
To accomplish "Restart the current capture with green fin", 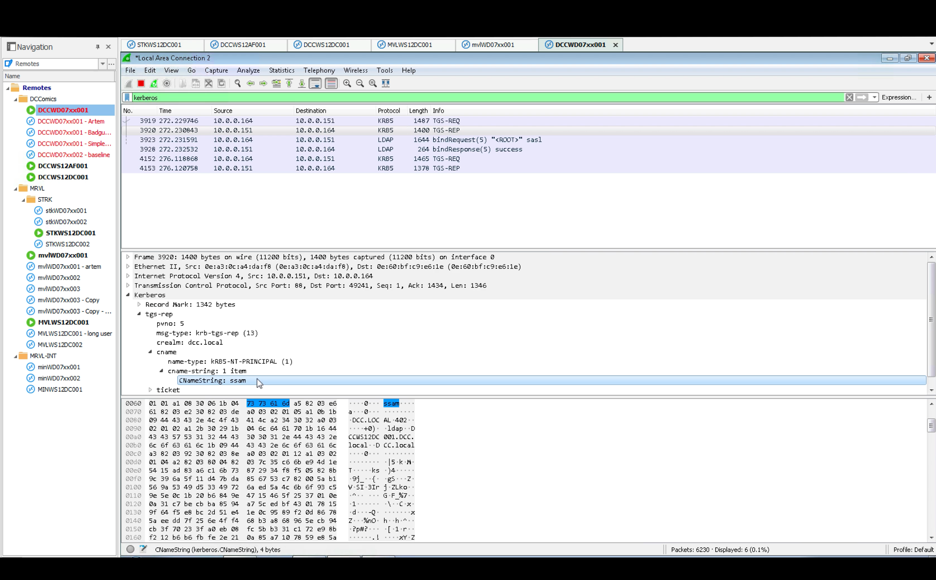I will click(154, 84).
